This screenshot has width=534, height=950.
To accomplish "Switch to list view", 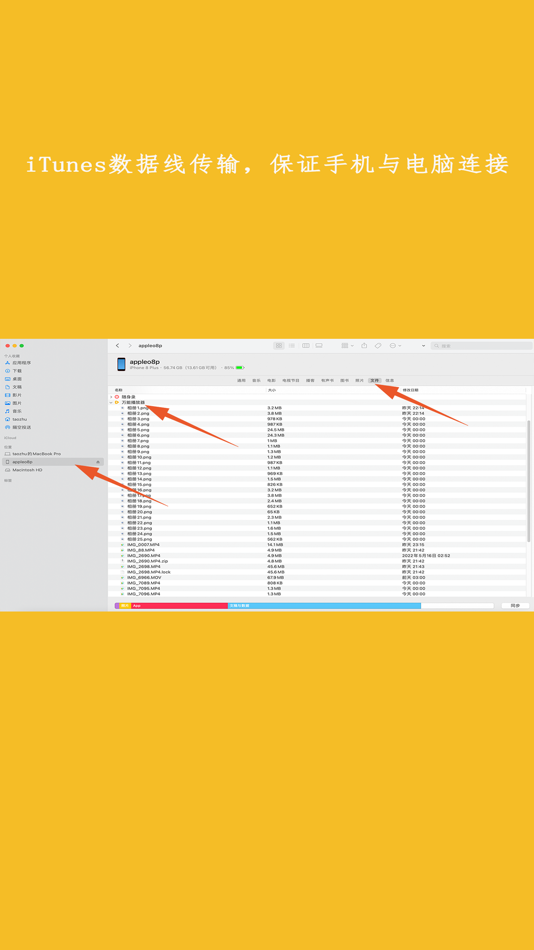I will 292,345.
